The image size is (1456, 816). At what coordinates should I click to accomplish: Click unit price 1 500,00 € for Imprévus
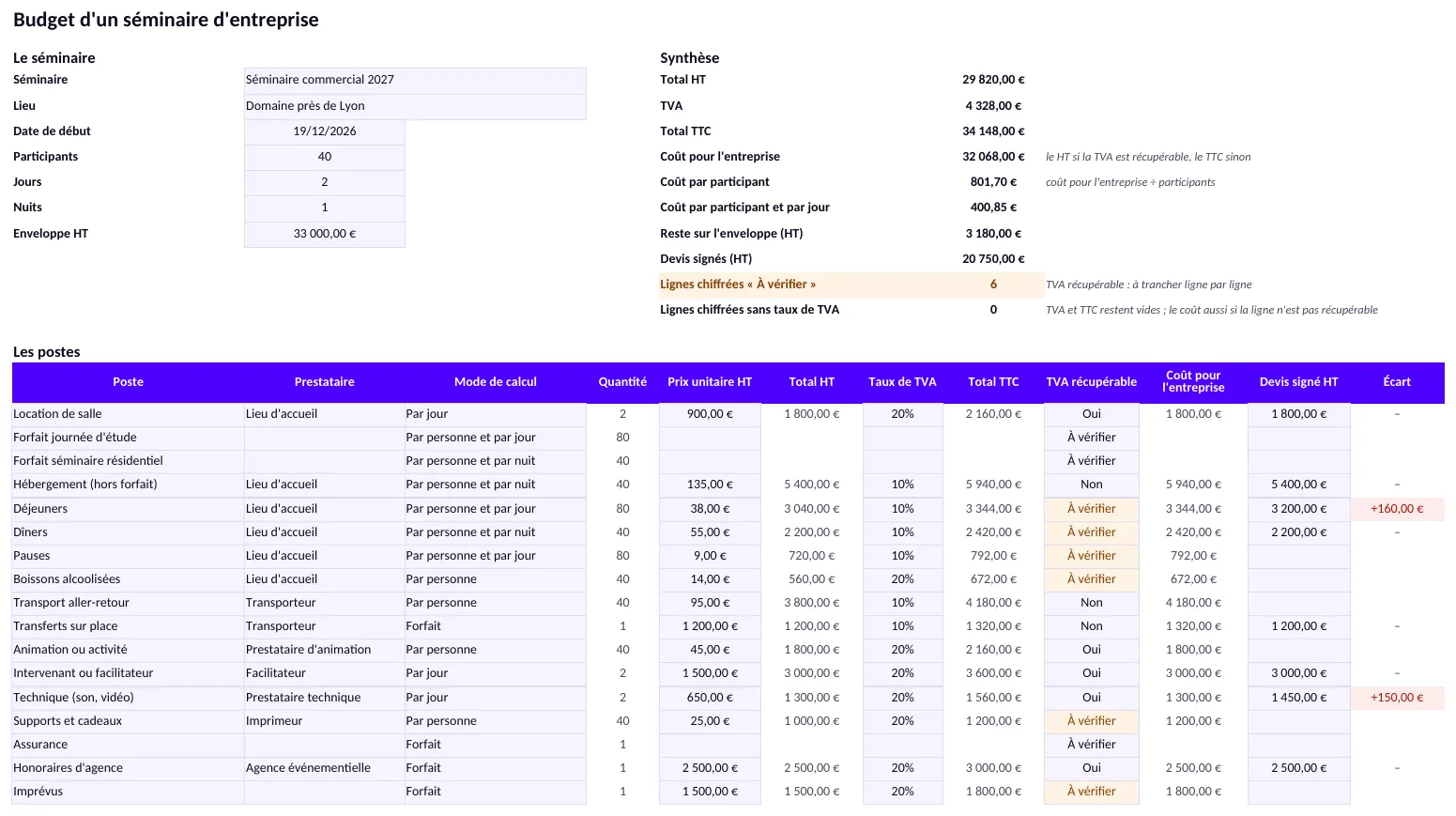(710, 792)
